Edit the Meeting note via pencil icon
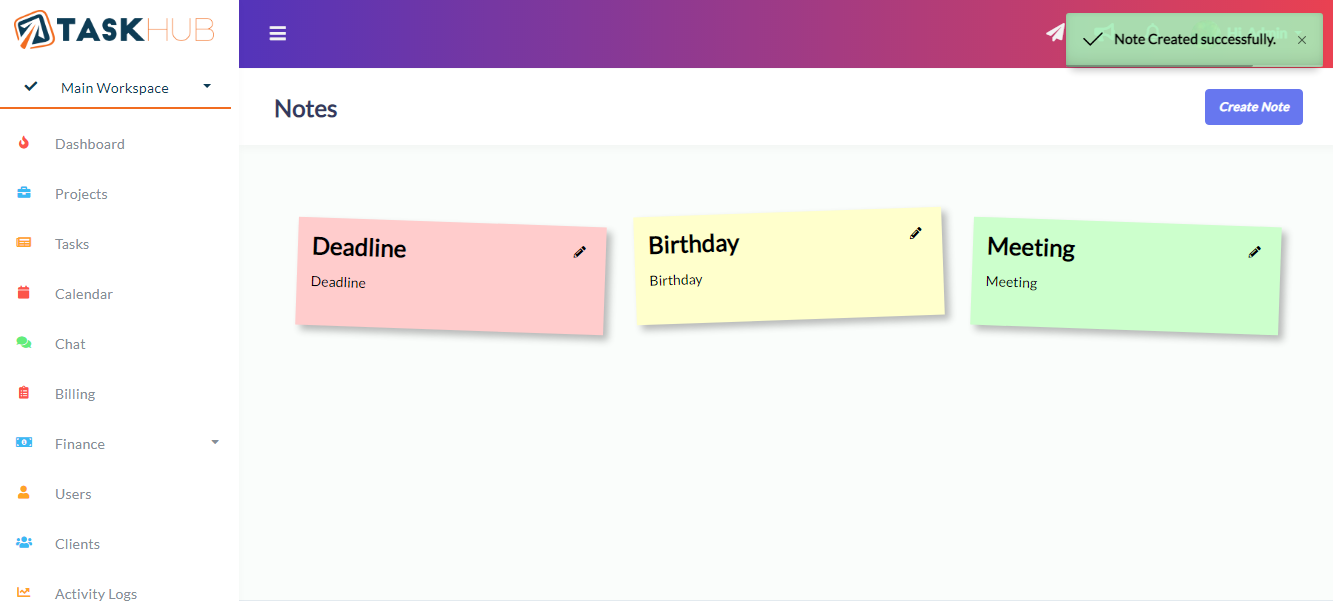1333x601 pixels. 1255,252
